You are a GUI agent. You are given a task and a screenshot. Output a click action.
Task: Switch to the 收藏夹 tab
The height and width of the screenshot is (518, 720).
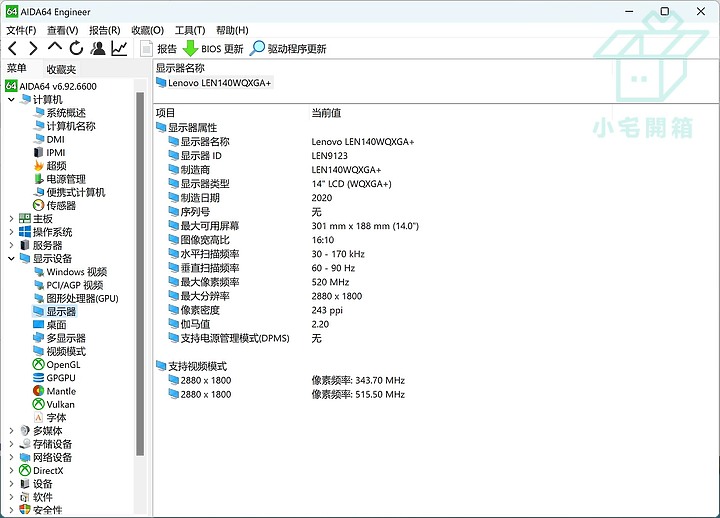coord(61,69)
